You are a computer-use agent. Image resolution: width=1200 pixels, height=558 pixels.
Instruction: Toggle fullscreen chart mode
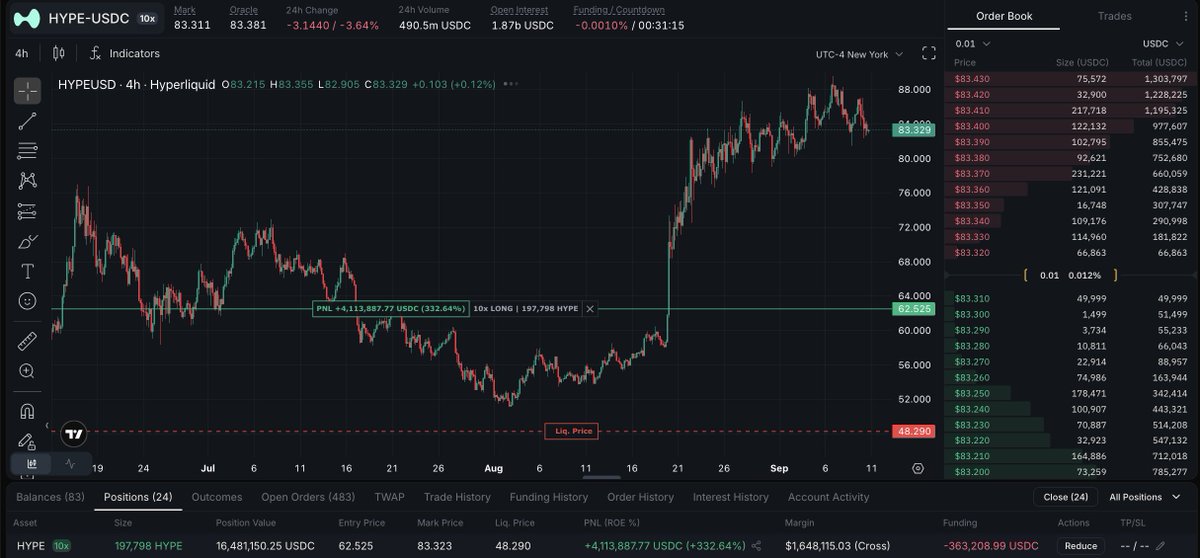[x=928, y=54]
